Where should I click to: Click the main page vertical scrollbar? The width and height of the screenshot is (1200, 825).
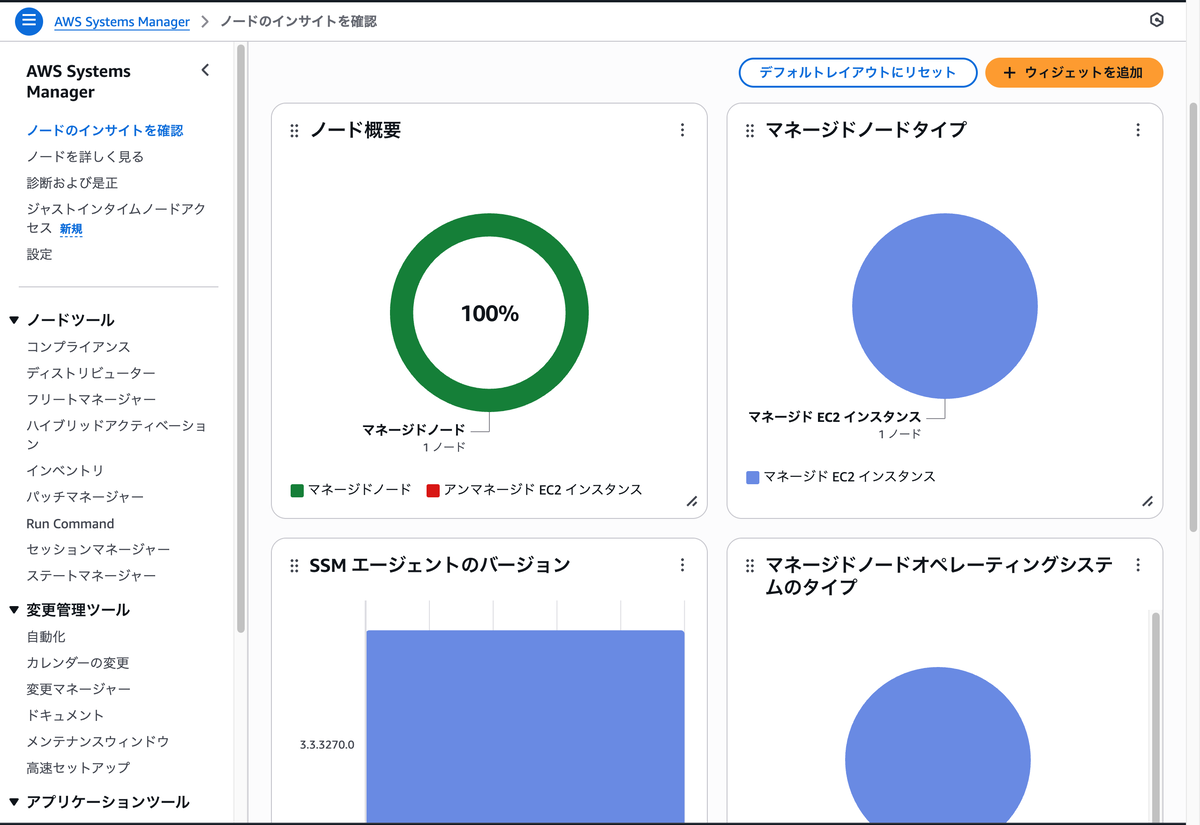[x=1193, y=318]
